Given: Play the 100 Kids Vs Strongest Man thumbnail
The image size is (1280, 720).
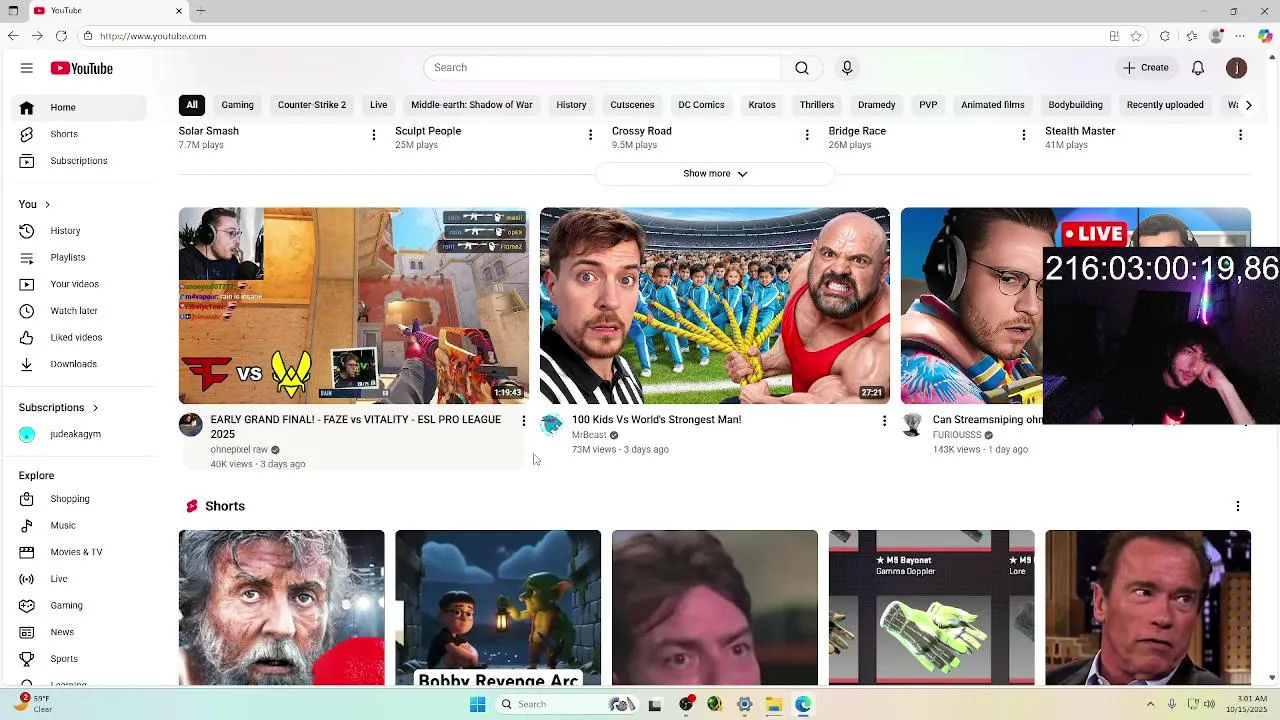Looking at the screenshot, I should click(x=715, y=306).
